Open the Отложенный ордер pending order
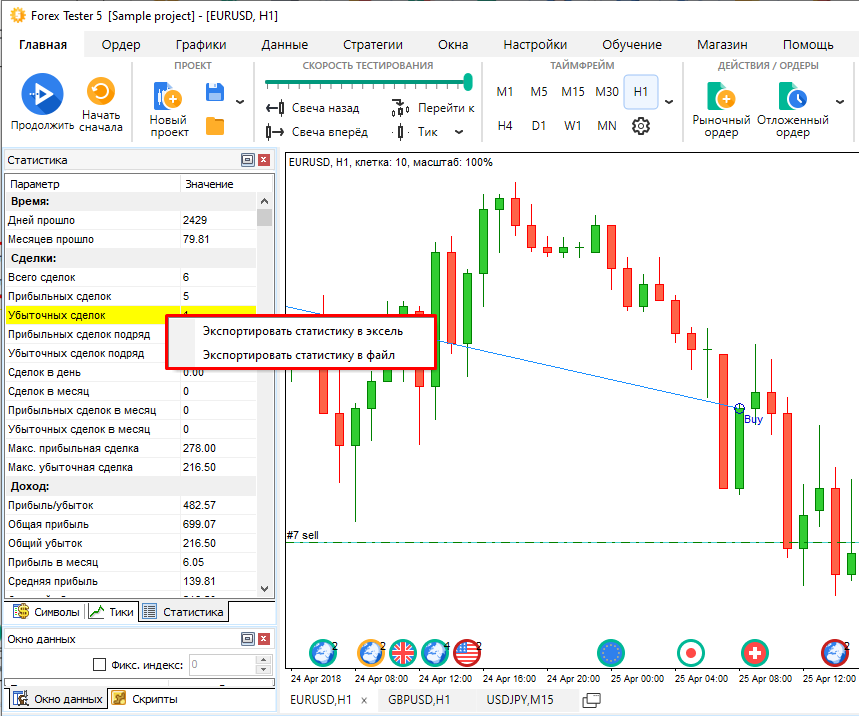The image size is (859, 716). [794, 98]
